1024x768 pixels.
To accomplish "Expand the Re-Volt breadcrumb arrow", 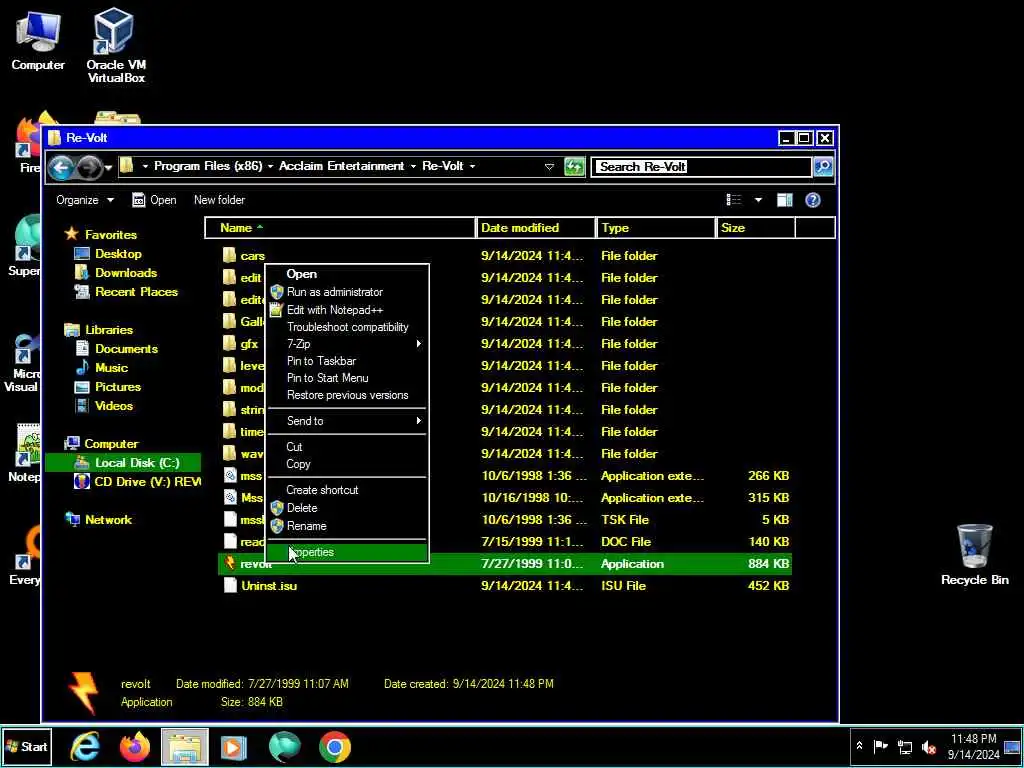I will click(x=472, y=167).
